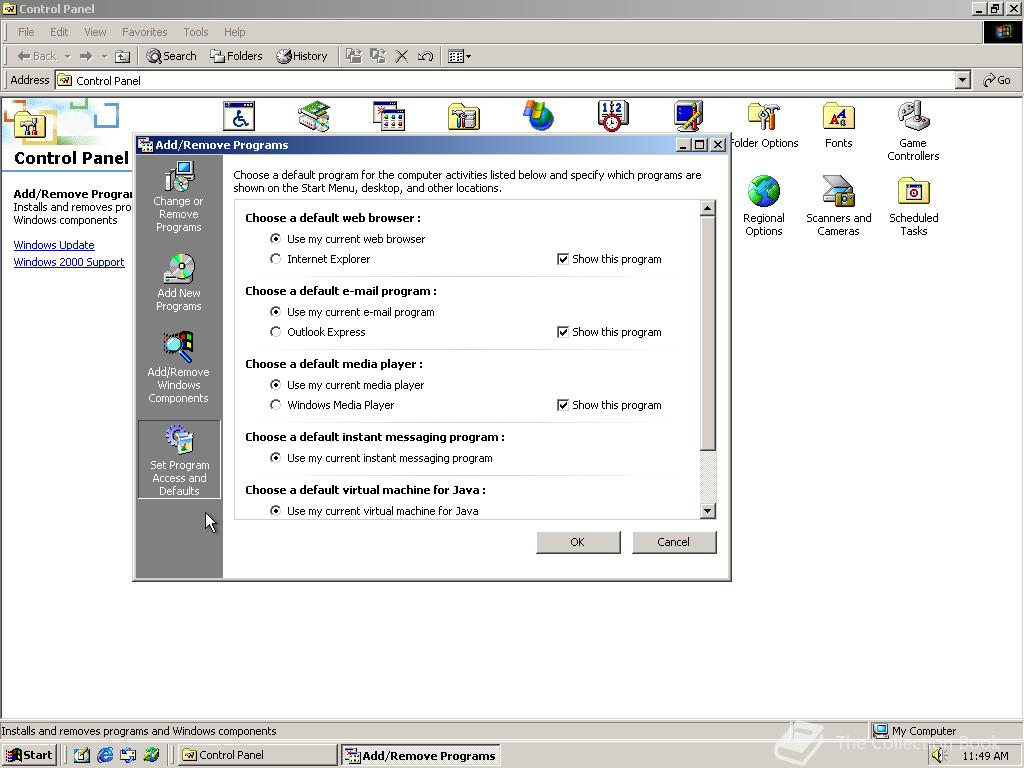Click the defaults list vertical scrollbar thumb
This screenshot has height=768, width=1024.
(708, 333)
